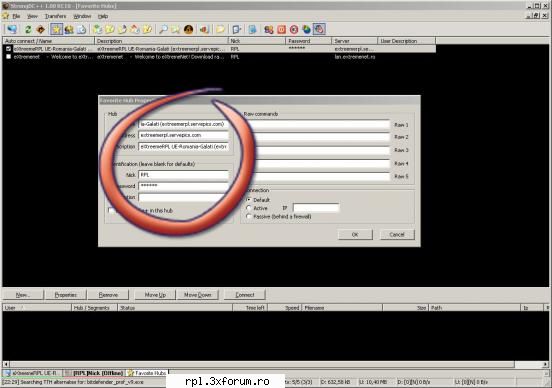Select the Default connection radio button

(x=249, y=200)
